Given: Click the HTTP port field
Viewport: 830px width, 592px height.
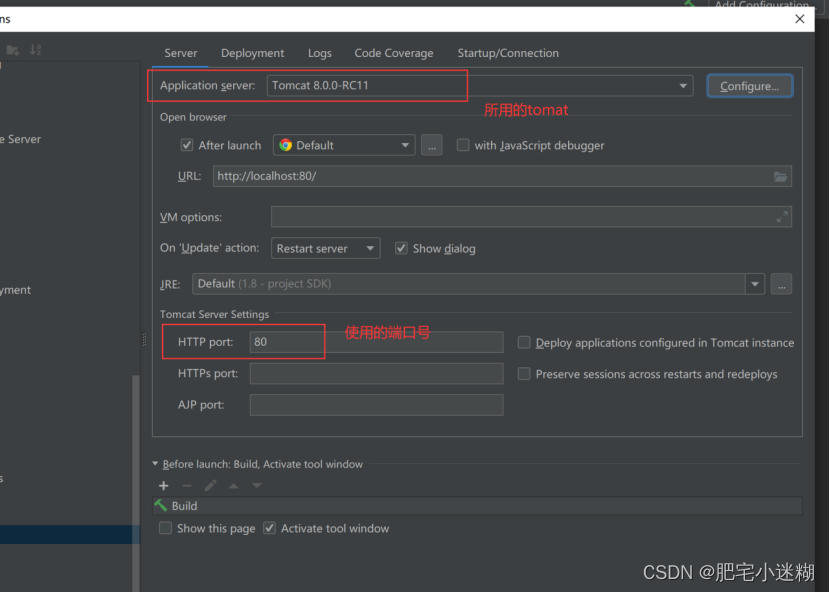Looking at the screenshot, I should 376,342.
